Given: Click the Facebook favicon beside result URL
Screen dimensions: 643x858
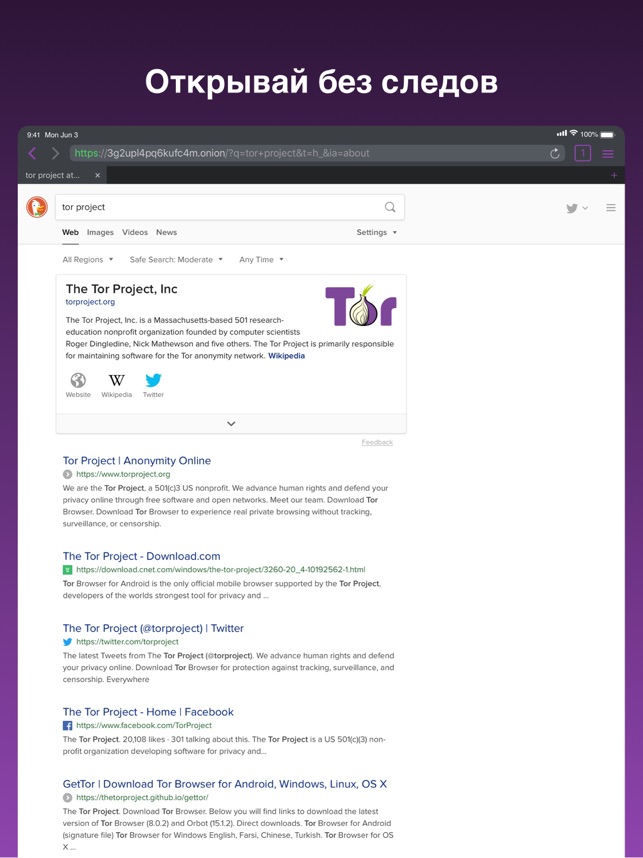Looking at the screenshot, I should pyautogui.click(x=67, y=726).
